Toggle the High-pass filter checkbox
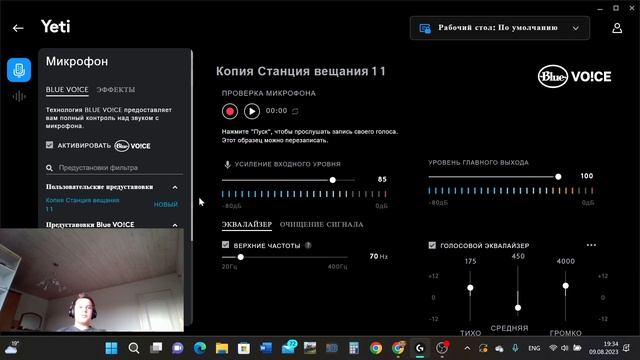640x360 pixels. [225, 244]
